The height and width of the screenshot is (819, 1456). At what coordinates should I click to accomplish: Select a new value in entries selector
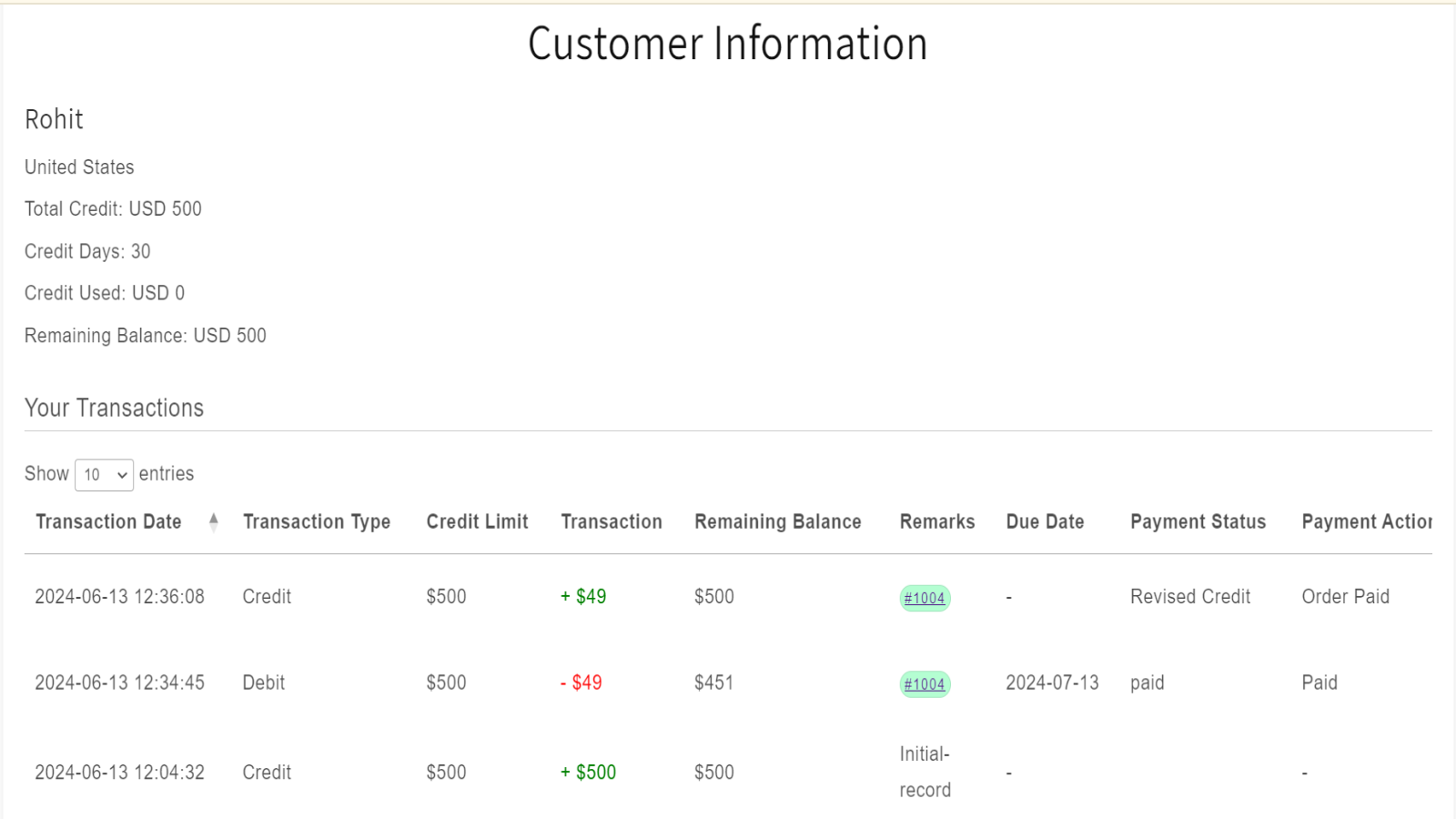[103, 474]
